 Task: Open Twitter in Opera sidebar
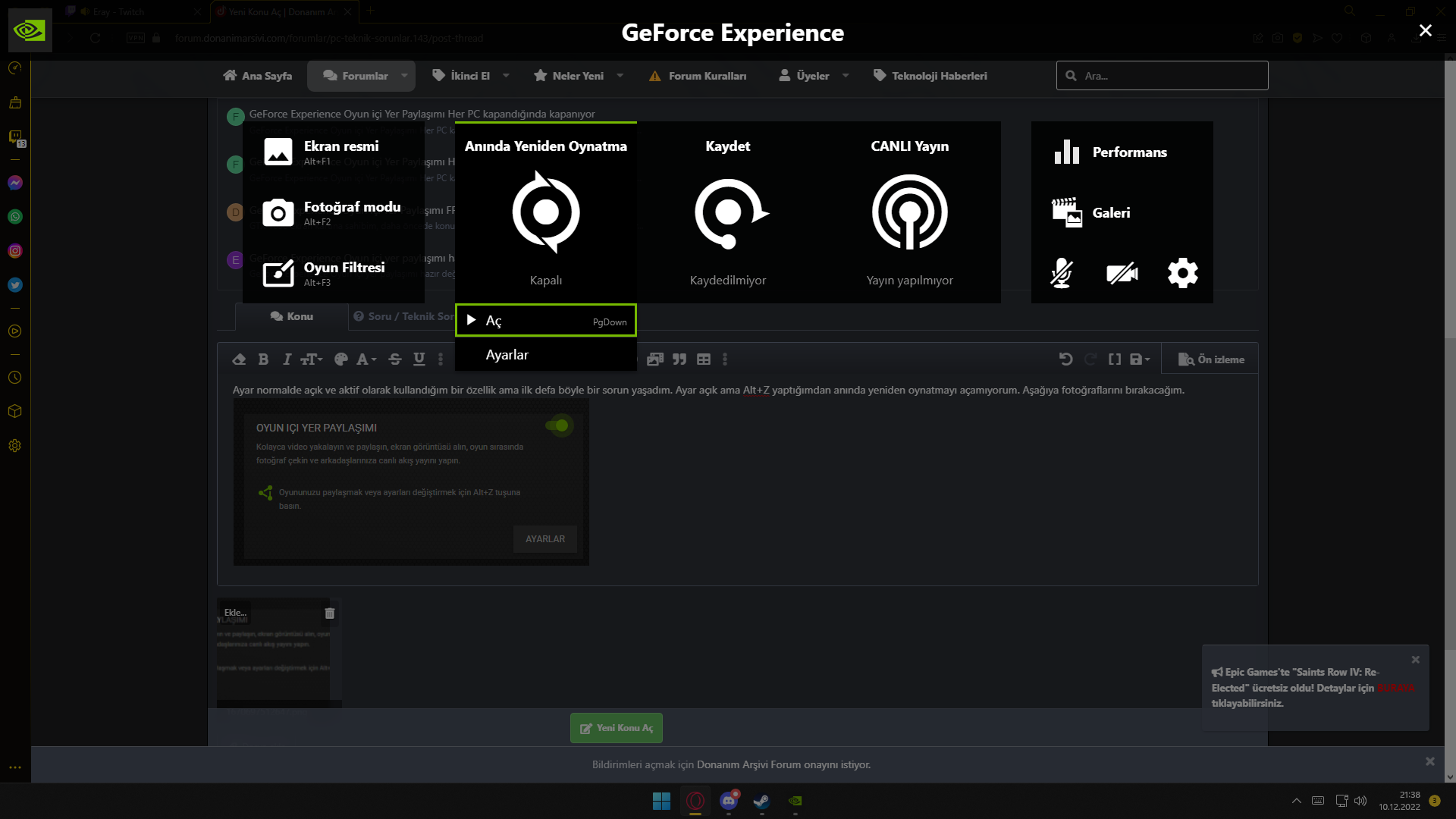(15, 285)
